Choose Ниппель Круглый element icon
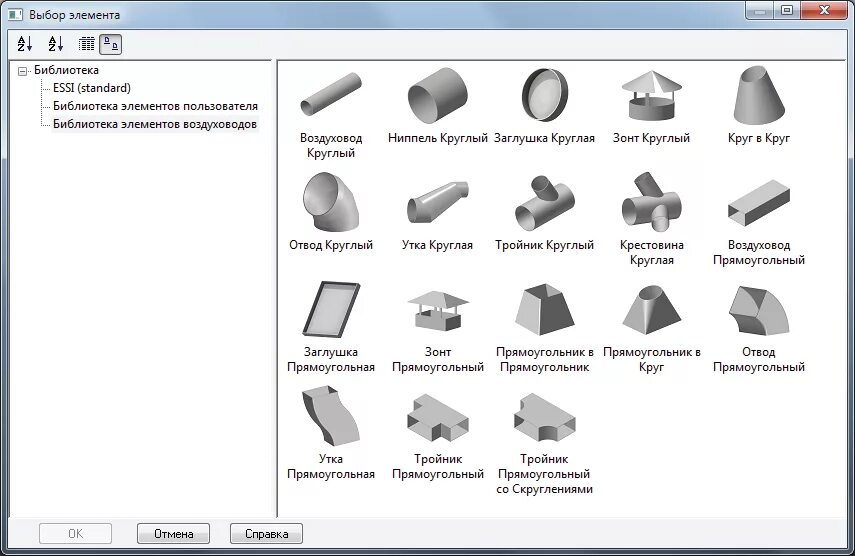Viewport: 855px width, 556px height. pyautogui.click(x=437, y=94)
